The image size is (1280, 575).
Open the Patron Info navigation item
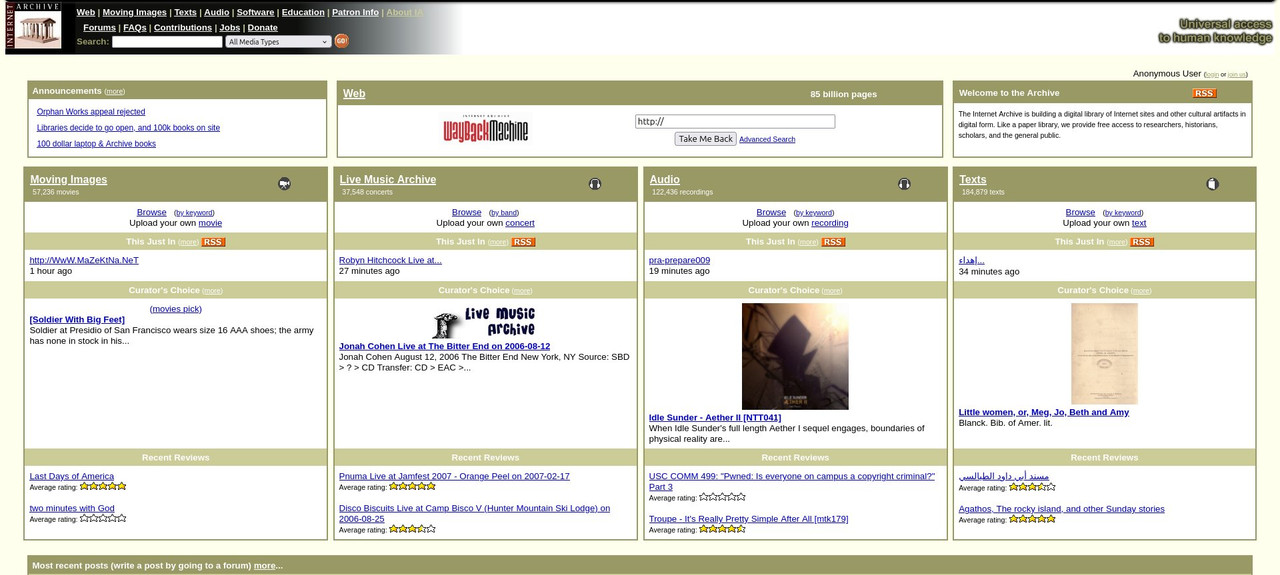[355, 12]
